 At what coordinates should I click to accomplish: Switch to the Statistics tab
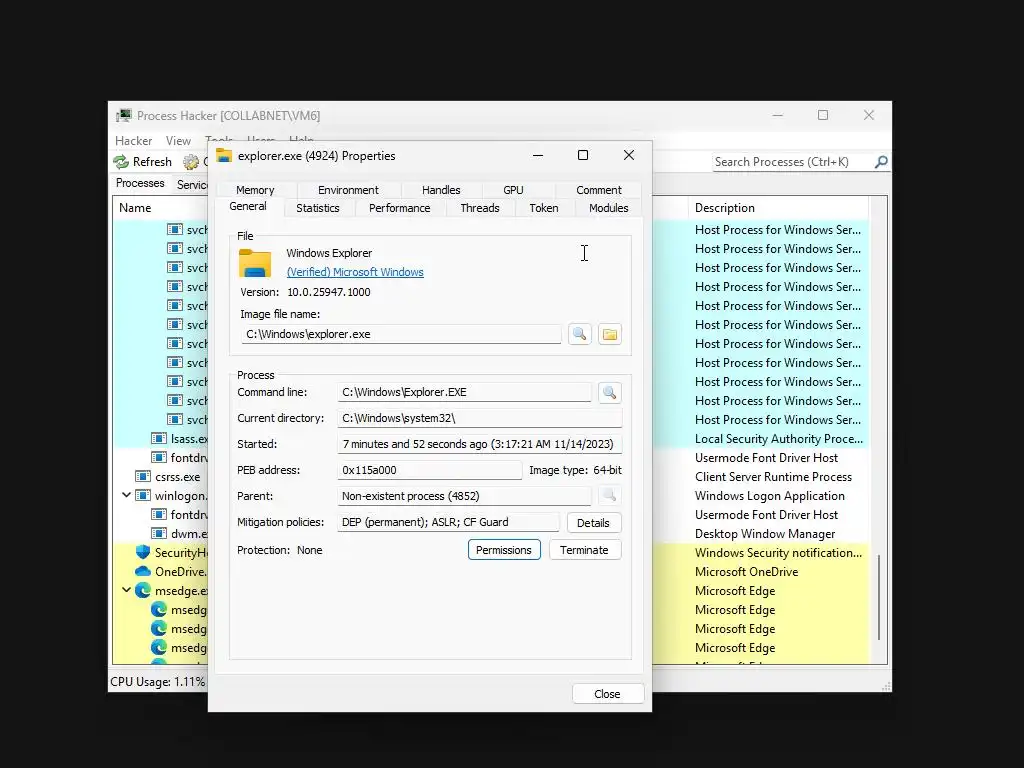317,208
